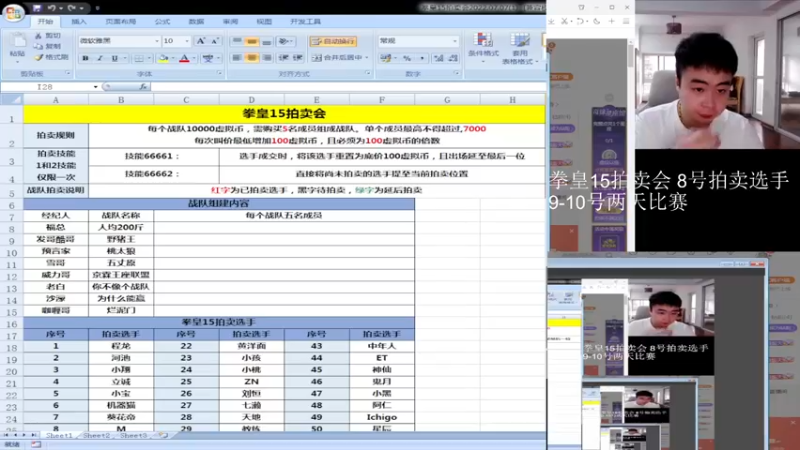
Task: Switch to the 公式 ribbon tab
Action: pyautogui.click(x=162, y=21)
